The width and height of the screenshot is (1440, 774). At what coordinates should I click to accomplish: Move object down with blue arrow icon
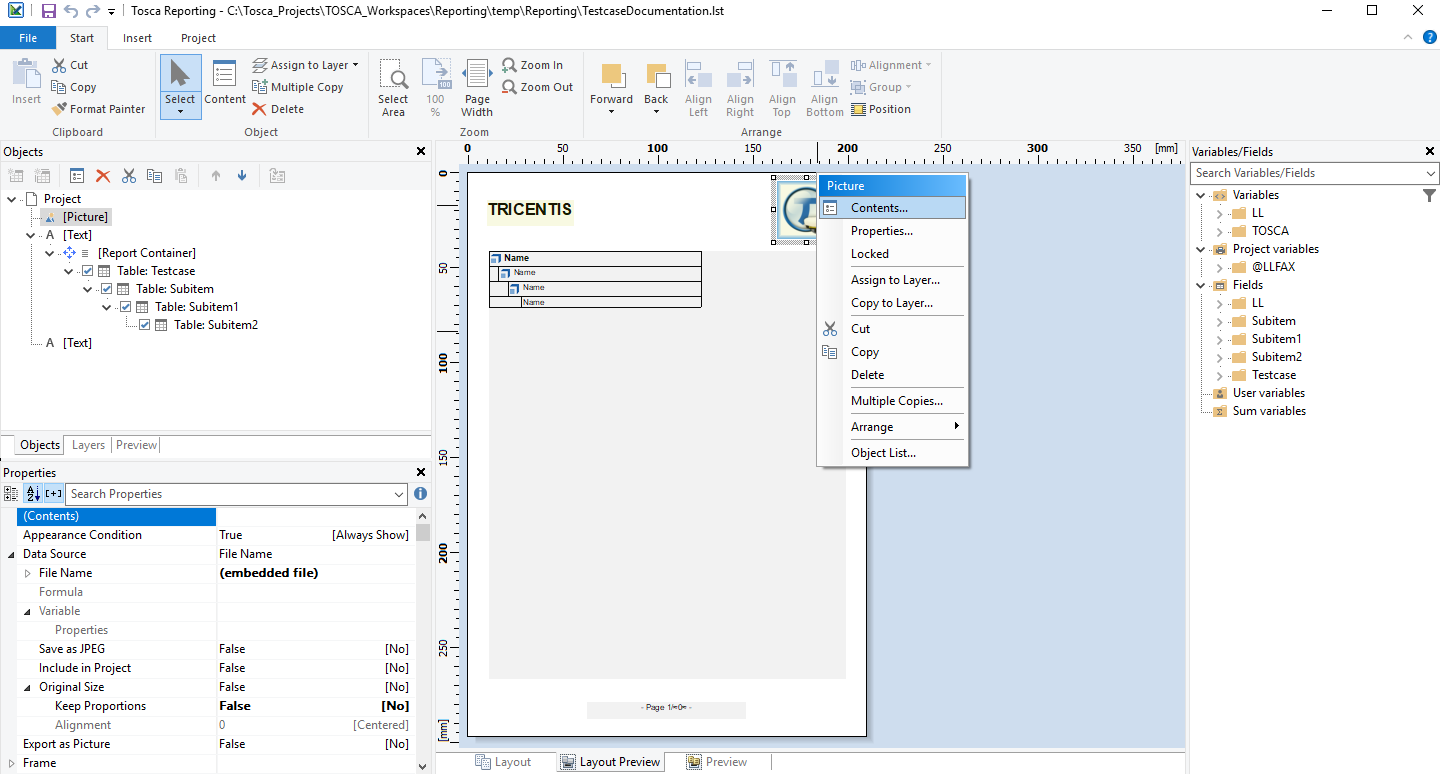point(242,176)
